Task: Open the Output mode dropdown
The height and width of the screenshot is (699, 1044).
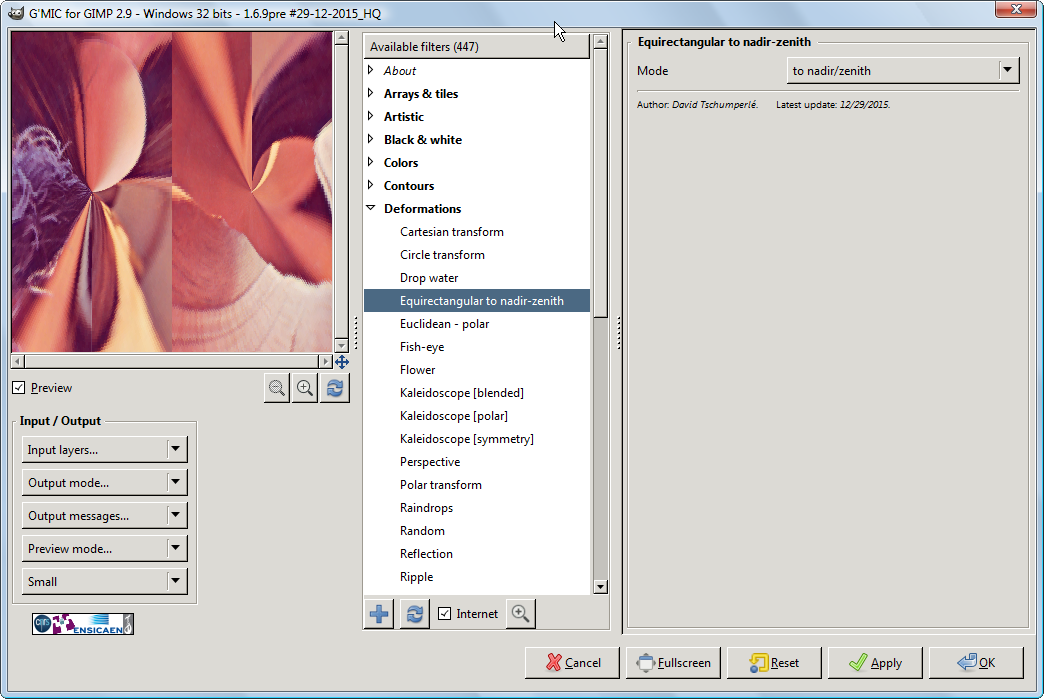Action: (105, 482)
